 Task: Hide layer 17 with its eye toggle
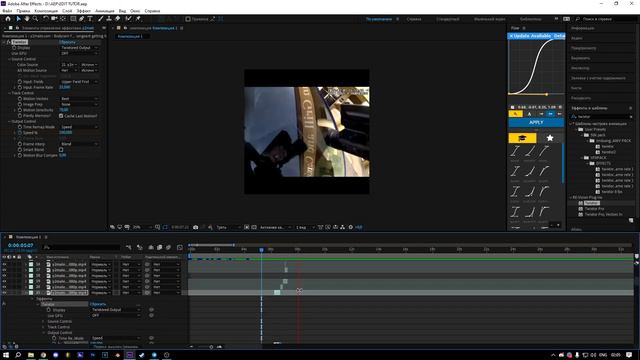(4, 270)
